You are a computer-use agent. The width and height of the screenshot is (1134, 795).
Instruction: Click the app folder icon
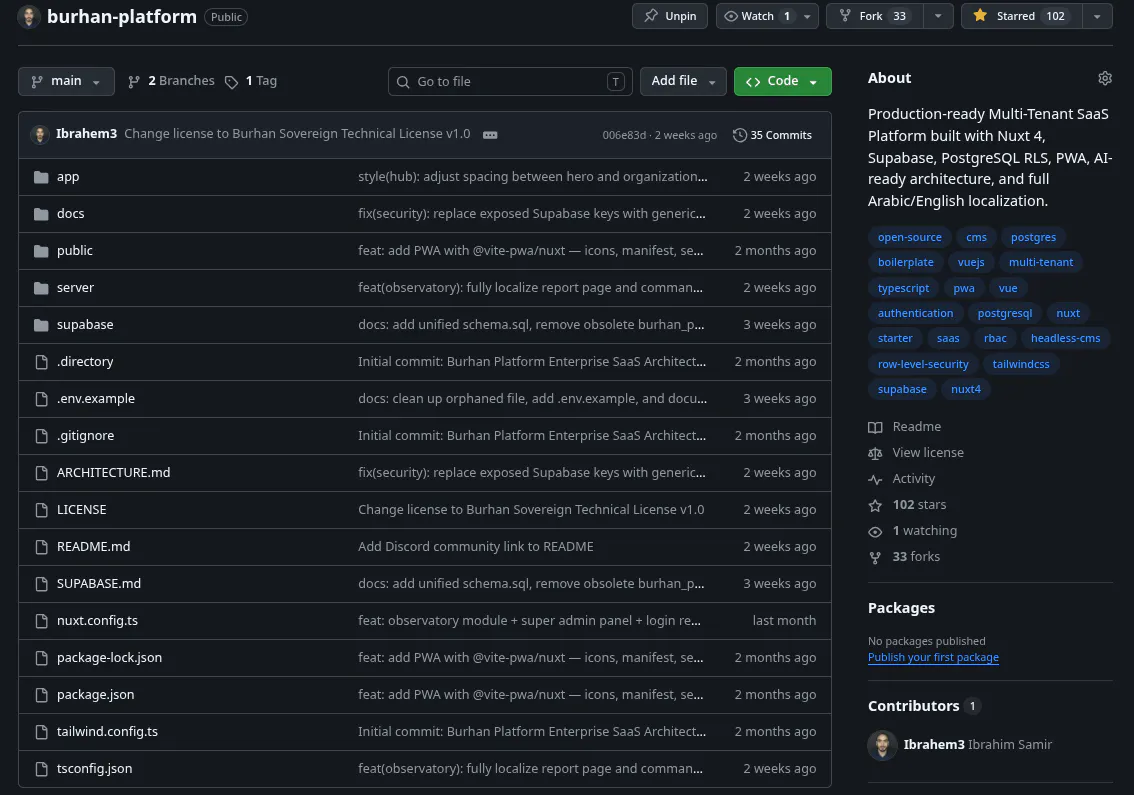[41, 177]
